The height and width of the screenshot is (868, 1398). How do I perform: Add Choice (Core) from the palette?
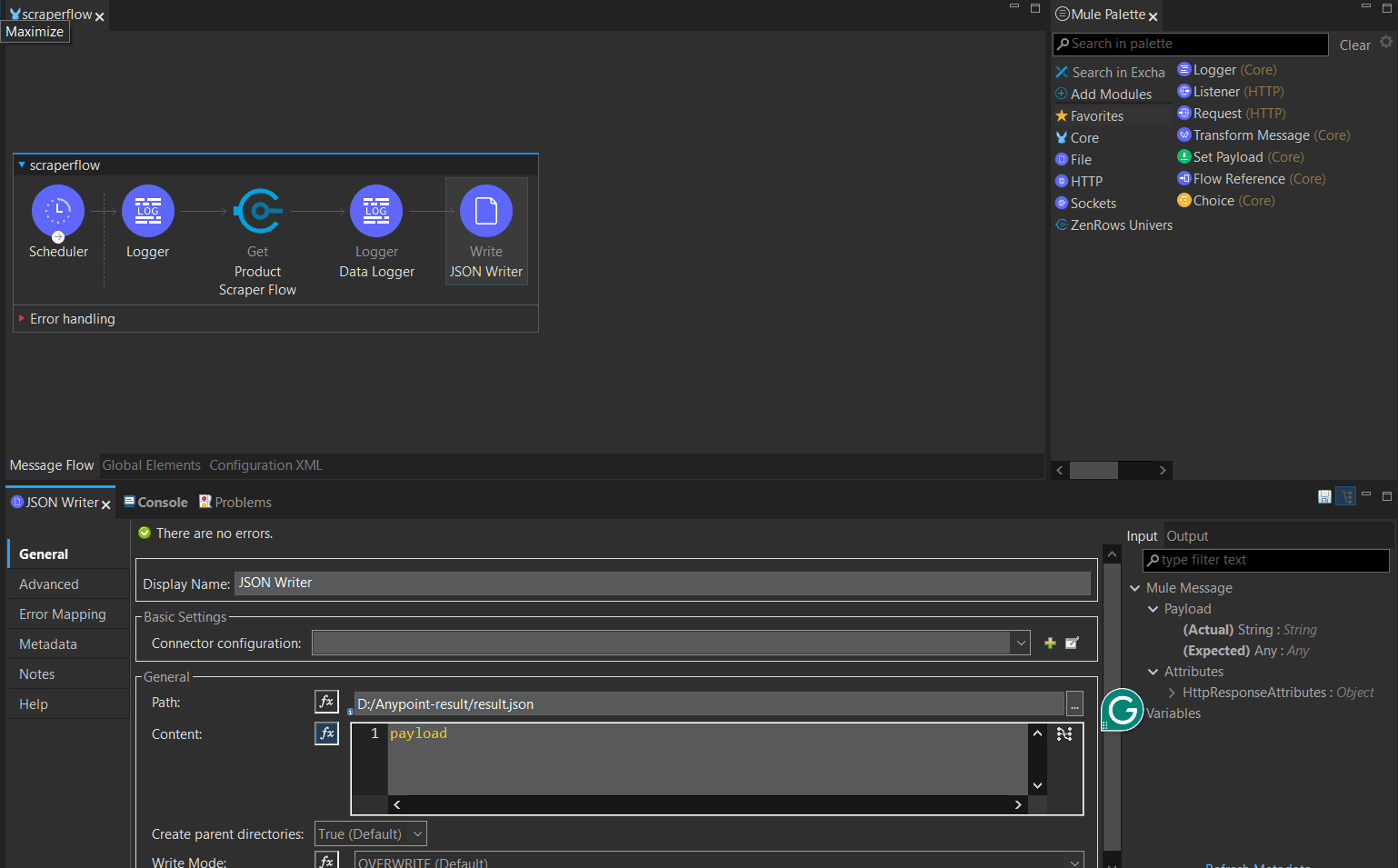[1225, 201]
